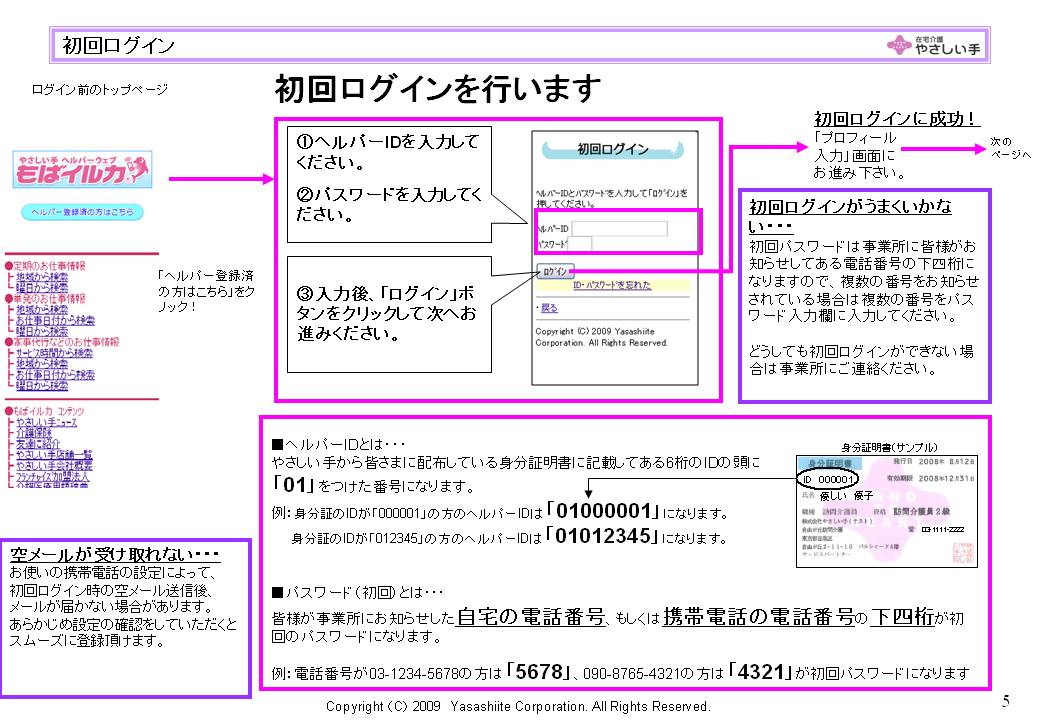
Task: Click into the パスワード input box
Action: coord(580,244)
